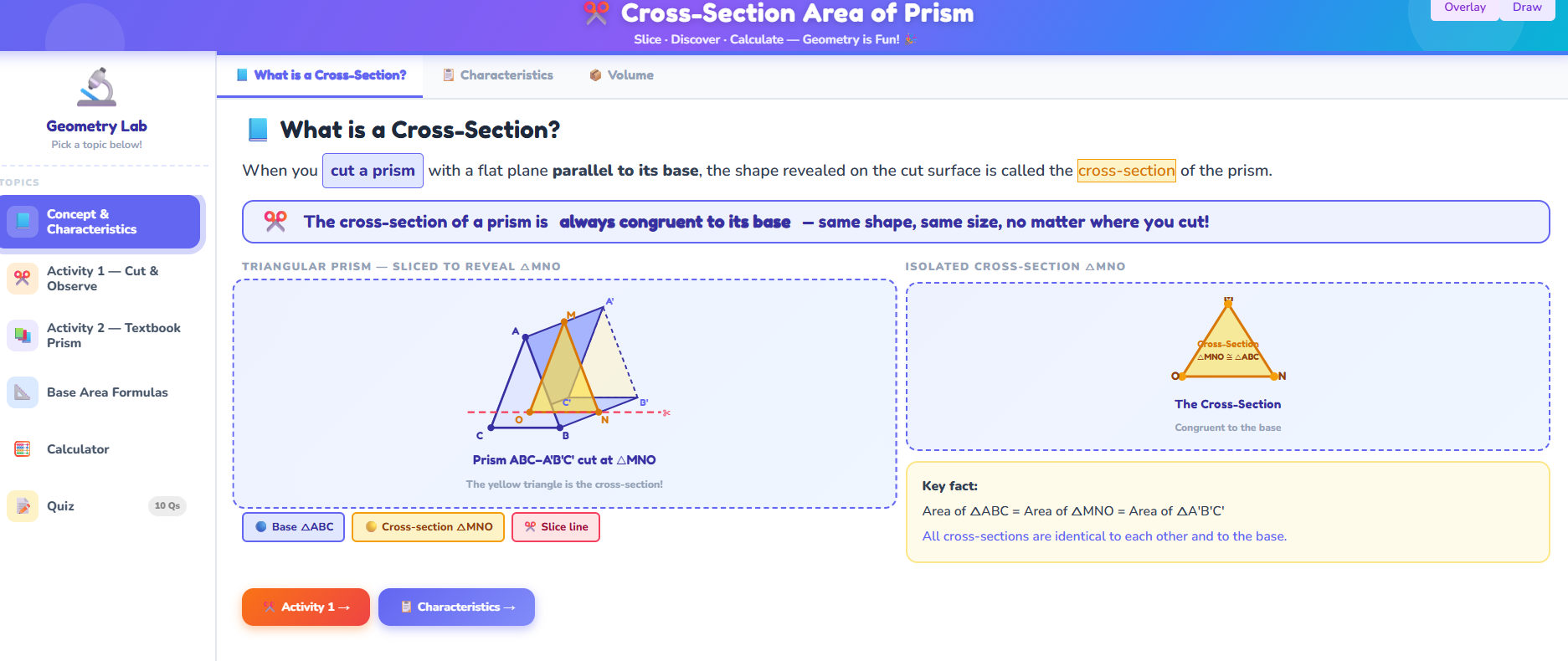Click the Quiz icon in the sidebar
The width and height of the screenshot is (1568, 661).
pyautogui.click(x=21, y=505)
